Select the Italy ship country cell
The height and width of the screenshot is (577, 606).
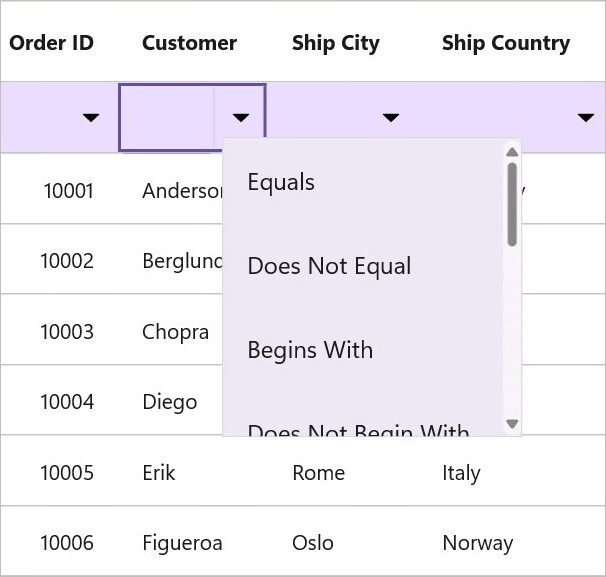pyautogui.click(x=461, y=473)
